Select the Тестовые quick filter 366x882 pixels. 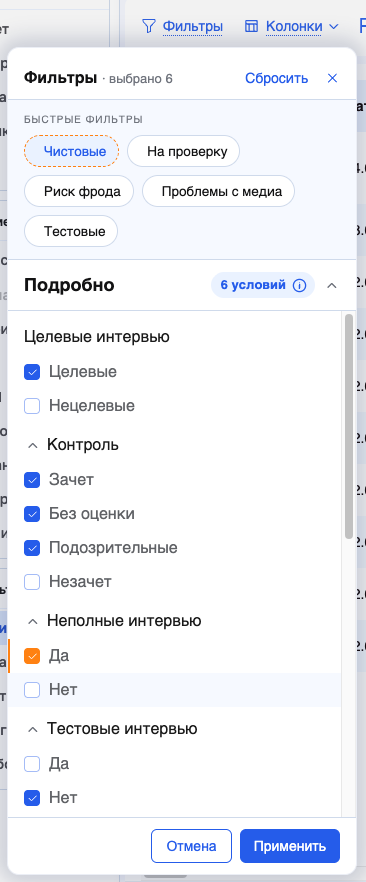(x=71, y=231)
